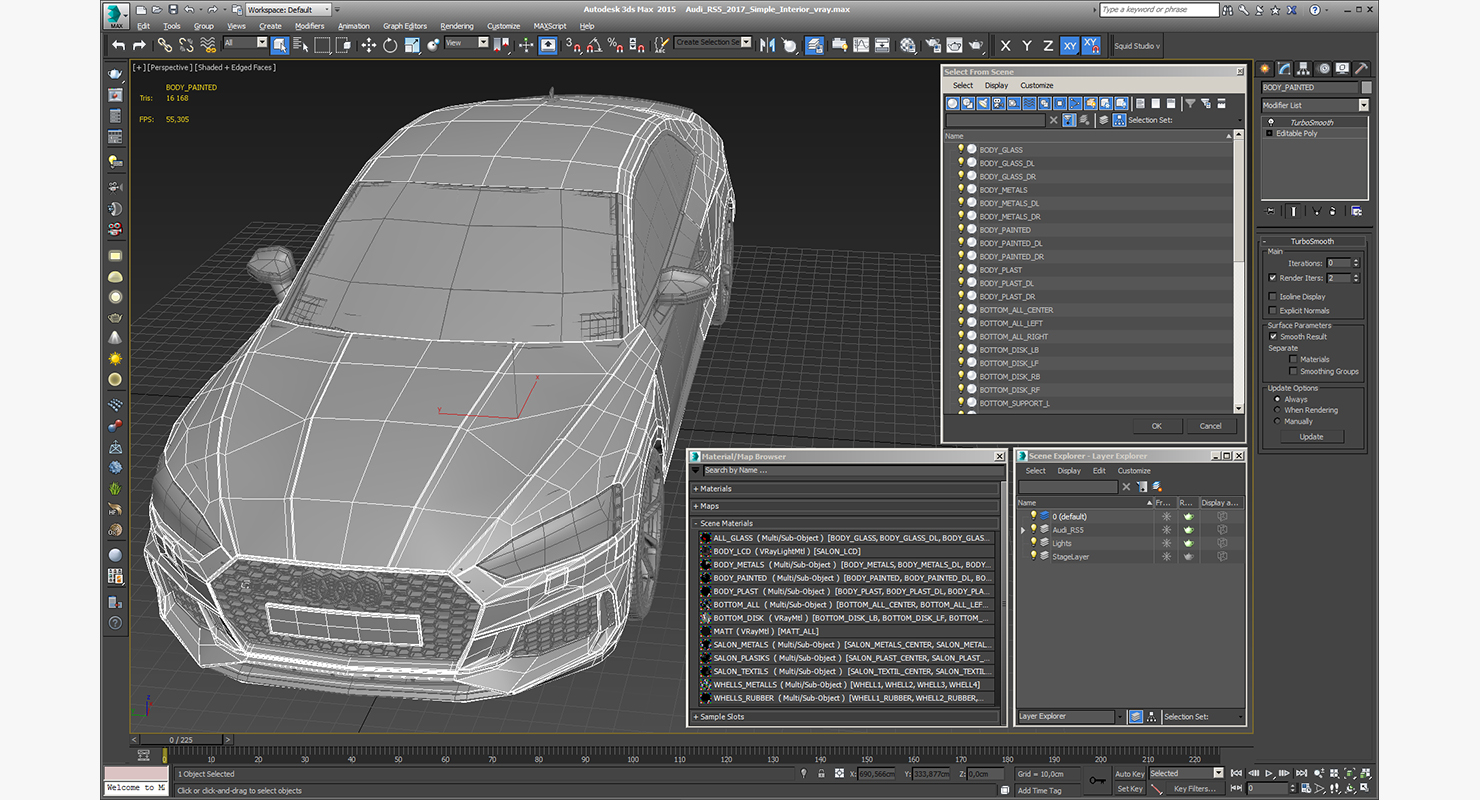Screen dimensions: 1480x800
Task: Open Key Filters dialog
Action: (1195, 789)
